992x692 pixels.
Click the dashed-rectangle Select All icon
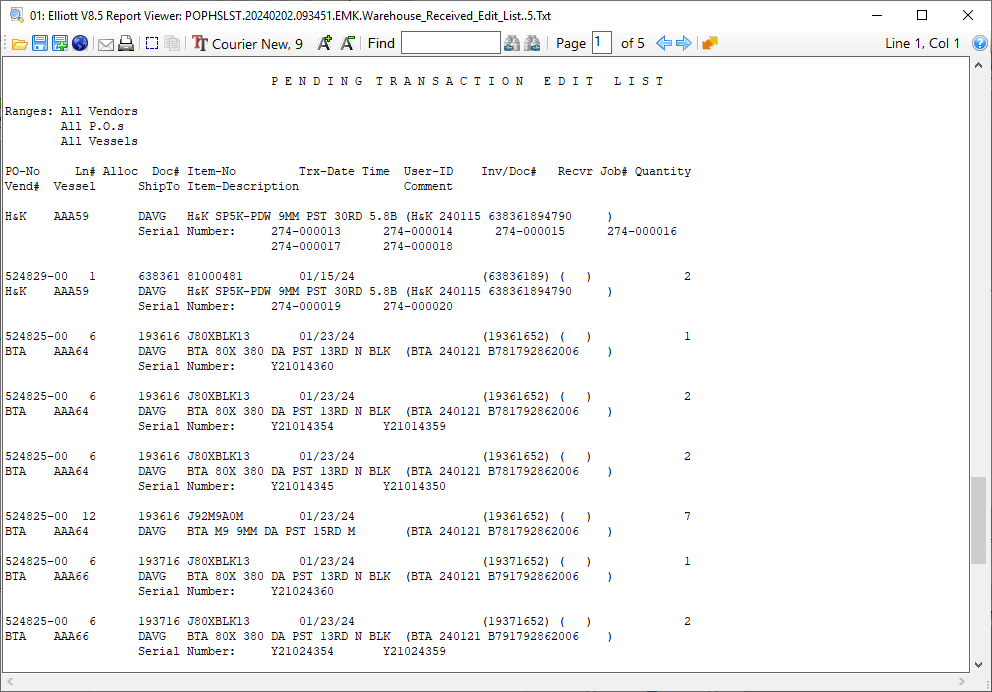pyautogui.click(x=152, y=44)
